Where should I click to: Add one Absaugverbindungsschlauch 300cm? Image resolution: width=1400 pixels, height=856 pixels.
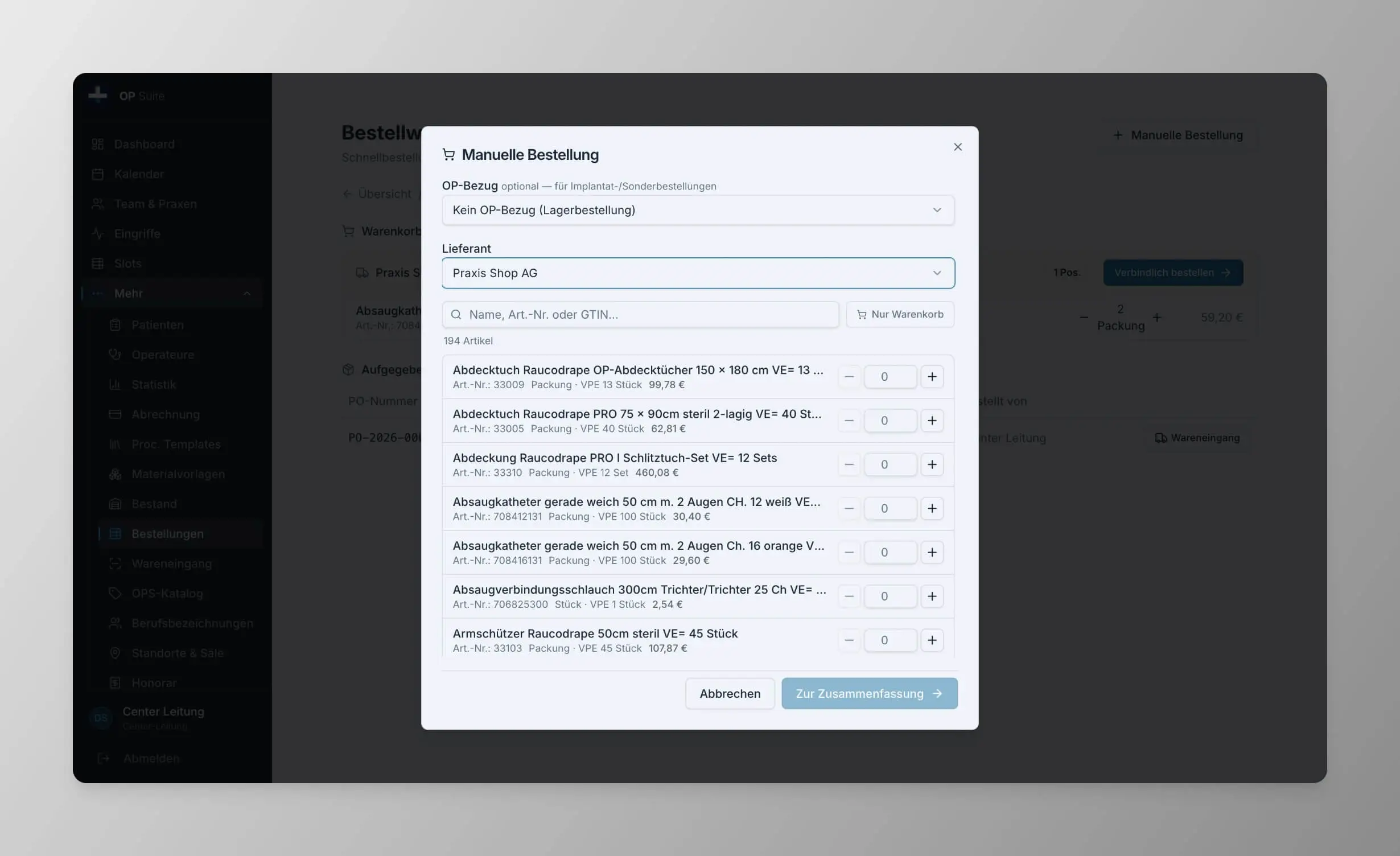coord(932,596)
